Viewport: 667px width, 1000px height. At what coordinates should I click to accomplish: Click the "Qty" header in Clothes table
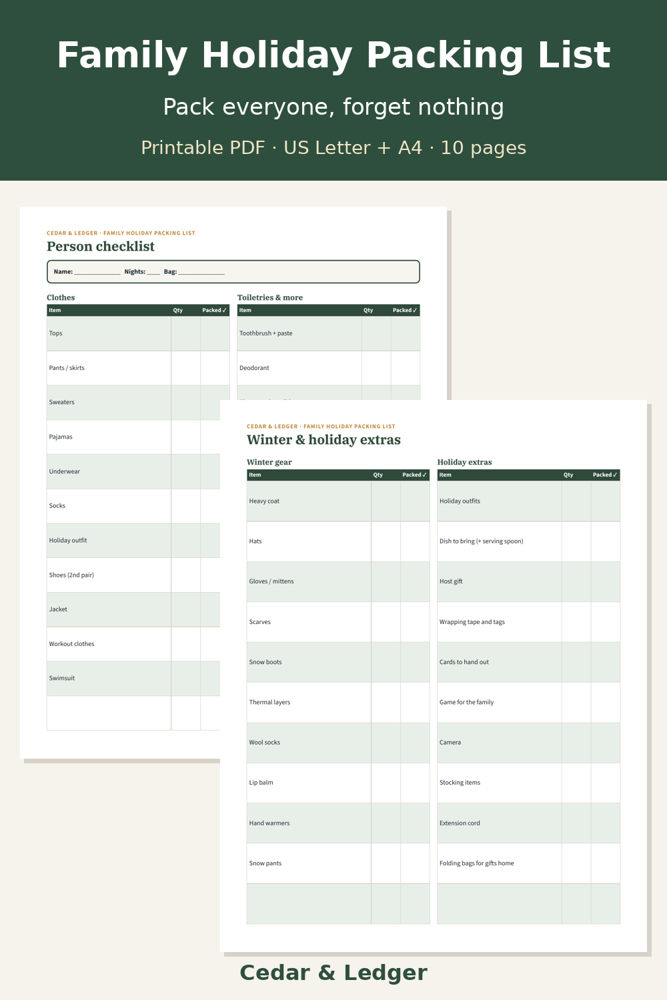[x=178, y=310]
